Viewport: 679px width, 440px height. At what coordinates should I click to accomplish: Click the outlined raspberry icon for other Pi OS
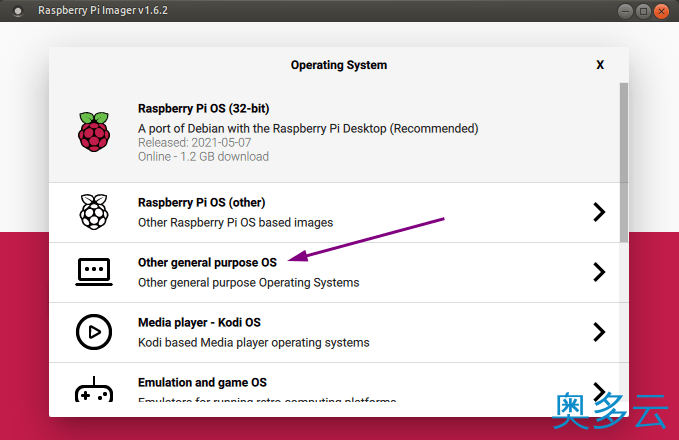coord(94,212)
